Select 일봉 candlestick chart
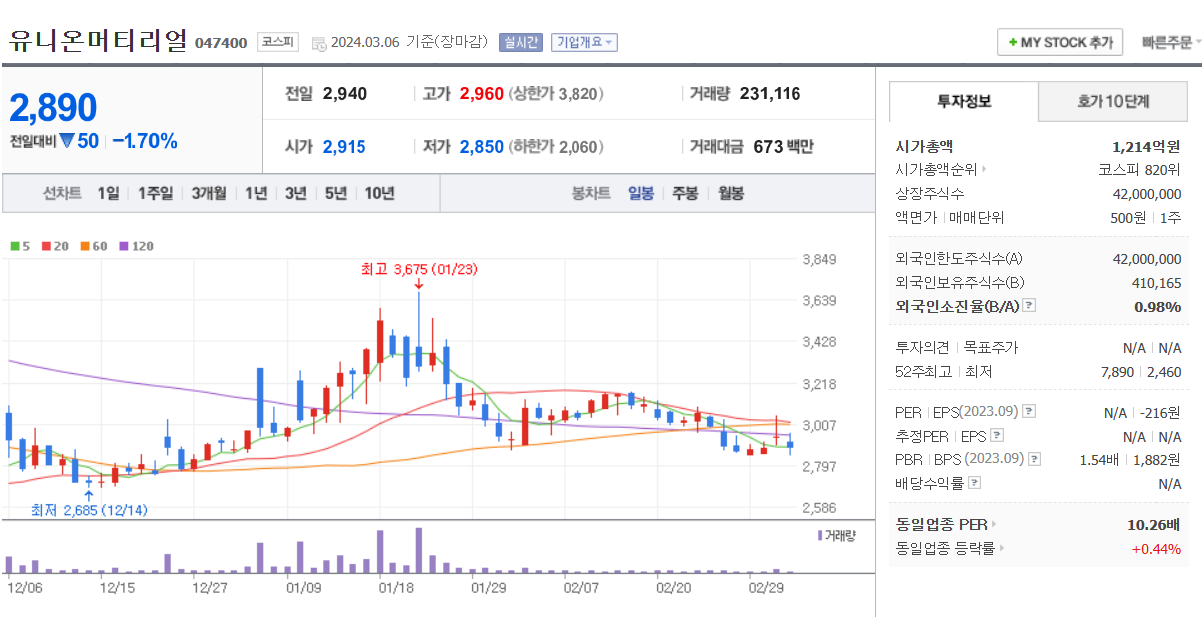This screenshot has width=1203, height=617. coord(641,194)
